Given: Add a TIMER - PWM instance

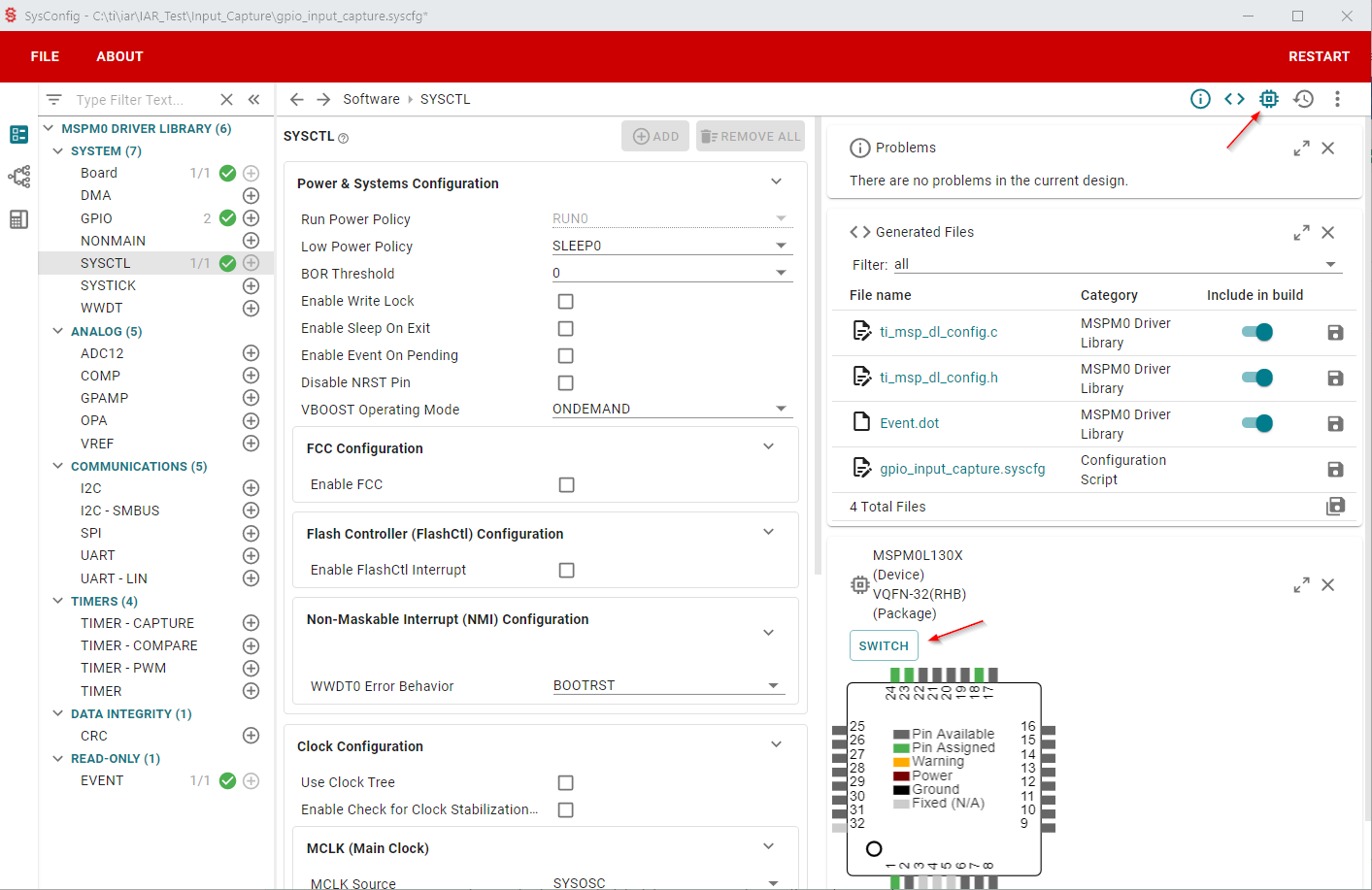Looking at the screenshot, I should click(x=251, y=668).
